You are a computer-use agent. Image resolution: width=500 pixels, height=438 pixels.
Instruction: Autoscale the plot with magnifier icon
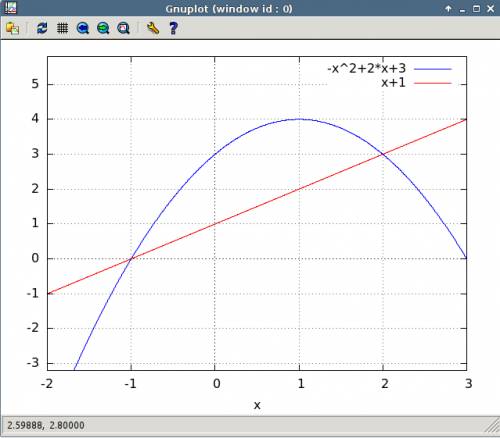click(x=123, y=28)
